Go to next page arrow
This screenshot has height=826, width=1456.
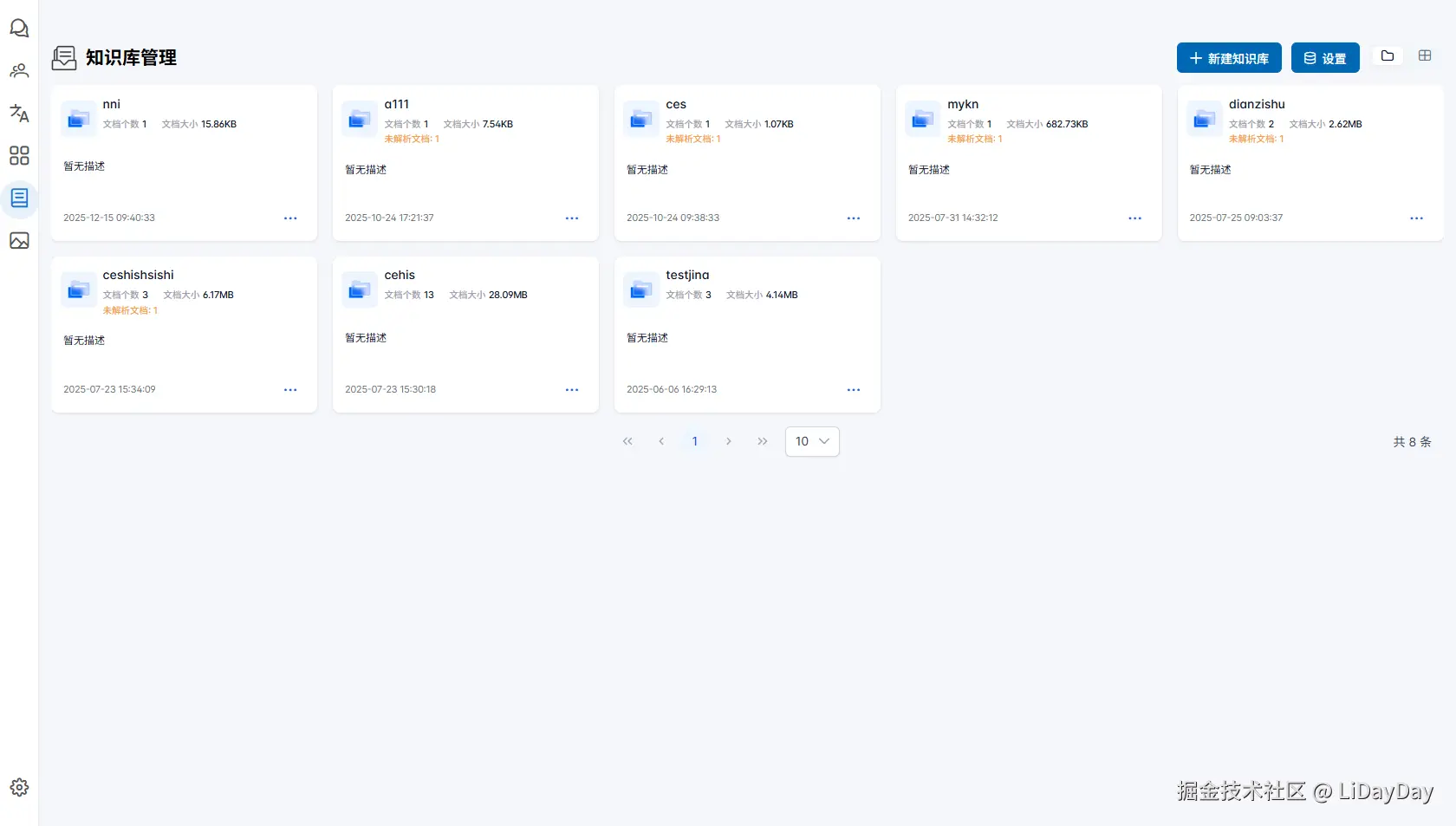click(x=729, y=441)
